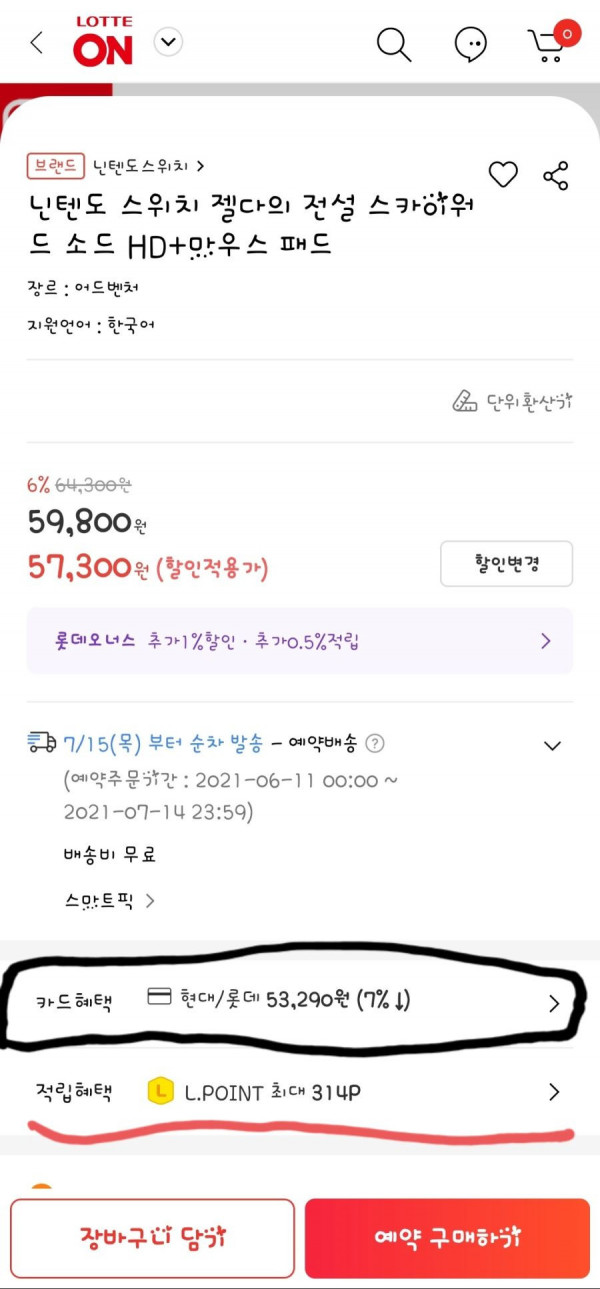Screen dimensions: 600x1289
Task: Toggle the heart wishlist icon
Action: point(503,175)
